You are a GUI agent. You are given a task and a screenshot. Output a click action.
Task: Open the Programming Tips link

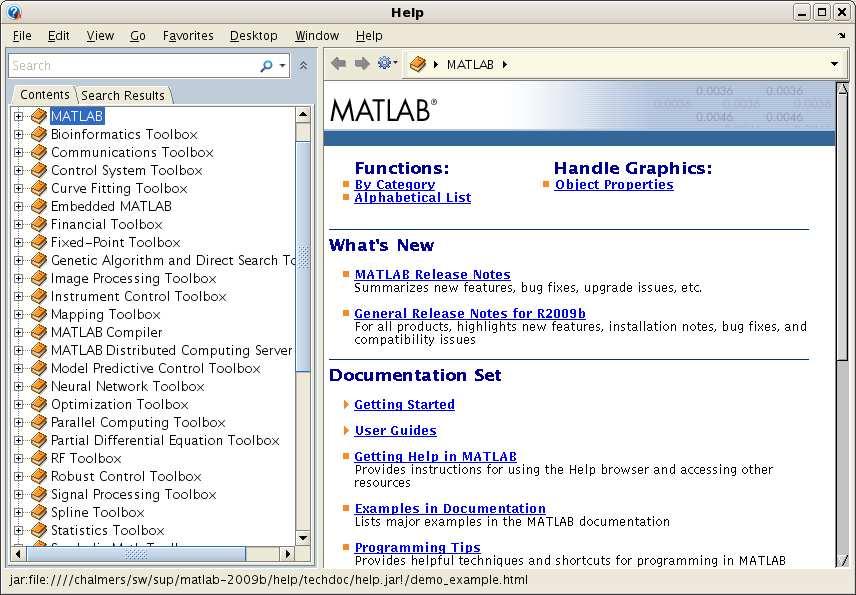tap(417, 548)
